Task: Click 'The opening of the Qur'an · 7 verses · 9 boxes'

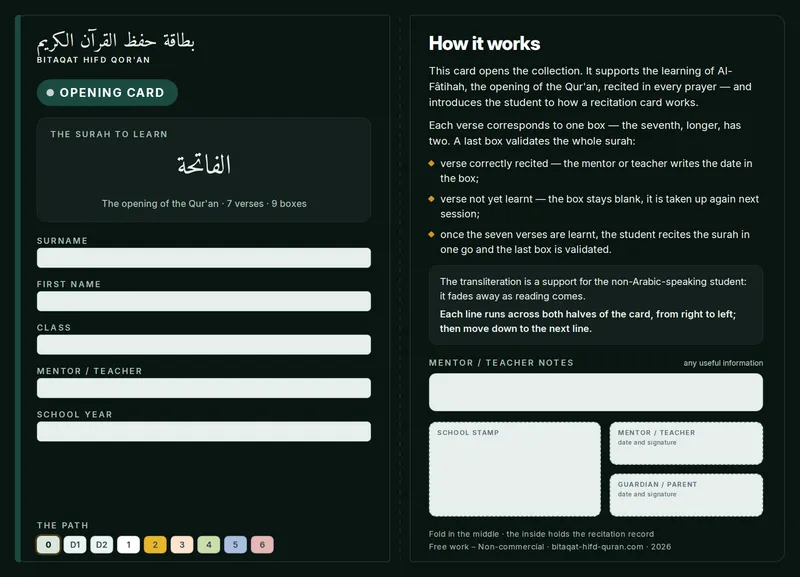Action: [x=204, y=204]
